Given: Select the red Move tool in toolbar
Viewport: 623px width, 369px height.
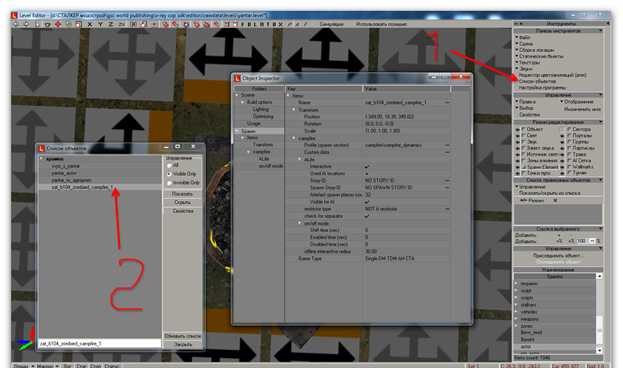Looking at the screenshot, I should click(x=58, y=24).
